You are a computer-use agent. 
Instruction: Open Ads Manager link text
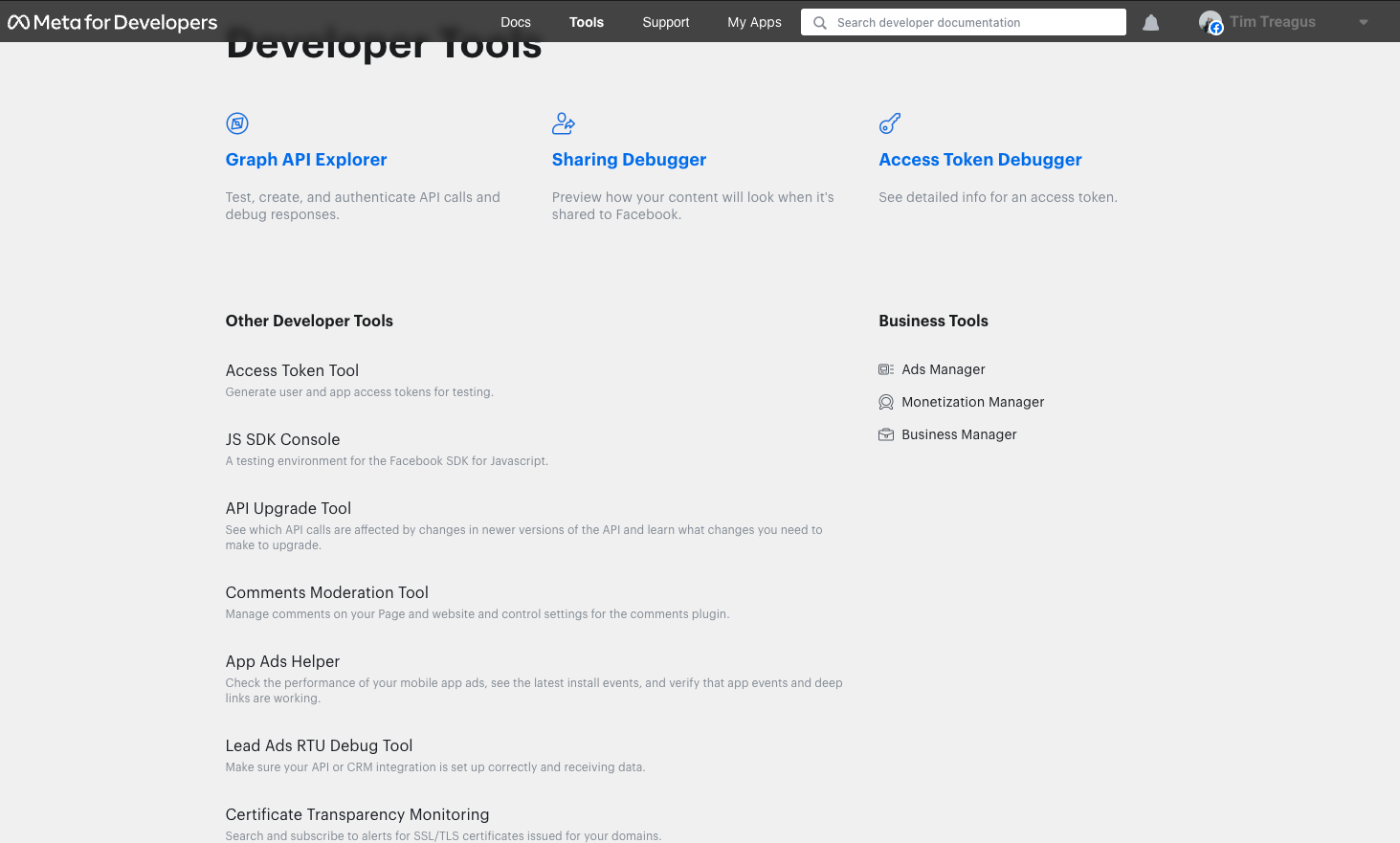click(943, 369)
